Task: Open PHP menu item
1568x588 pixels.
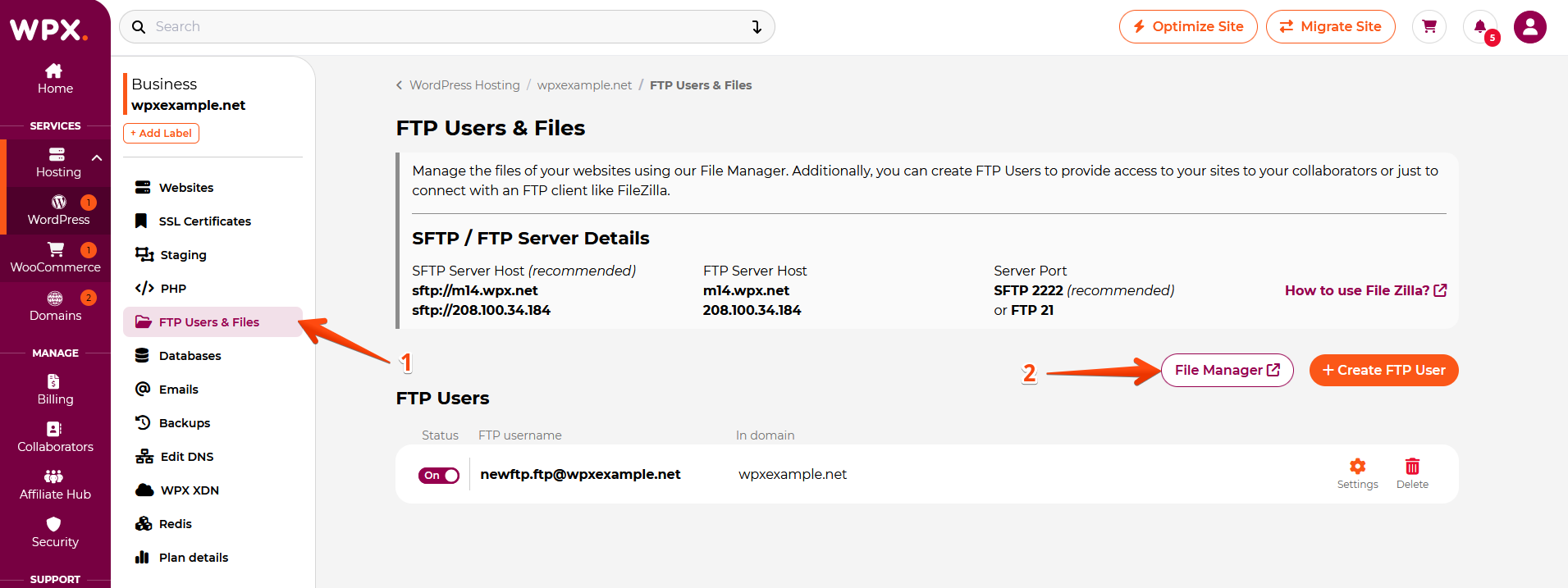Action: point(213,289)
